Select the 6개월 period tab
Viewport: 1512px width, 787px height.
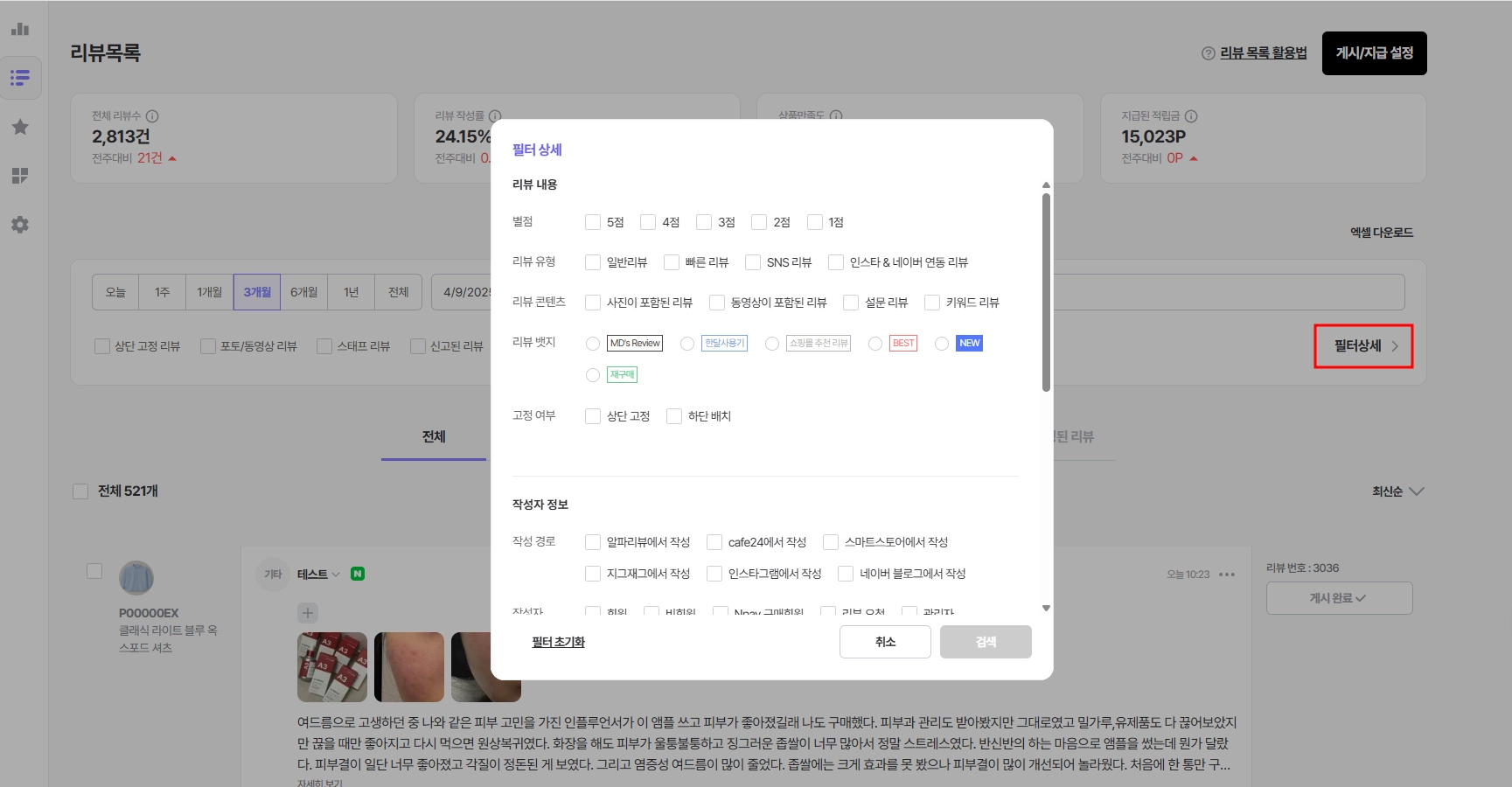(304, 292)
